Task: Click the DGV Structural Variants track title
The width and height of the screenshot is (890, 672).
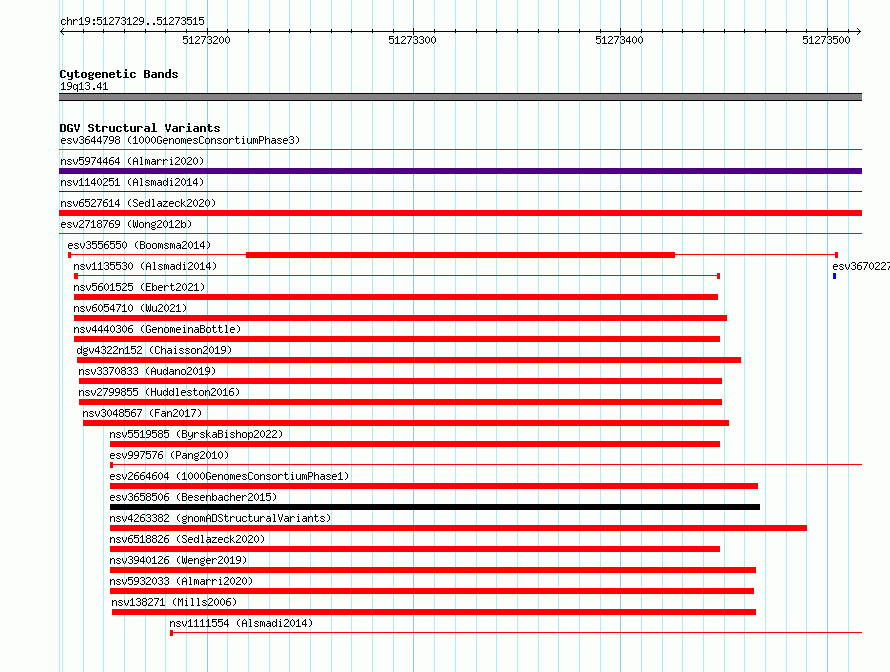Action: click(140, 128)
